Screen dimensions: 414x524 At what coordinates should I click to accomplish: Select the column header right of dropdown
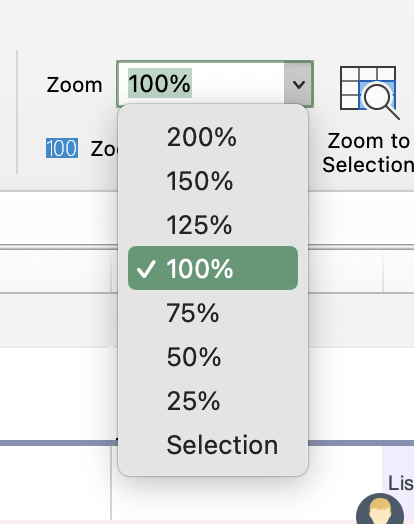[x=346, y=271]
